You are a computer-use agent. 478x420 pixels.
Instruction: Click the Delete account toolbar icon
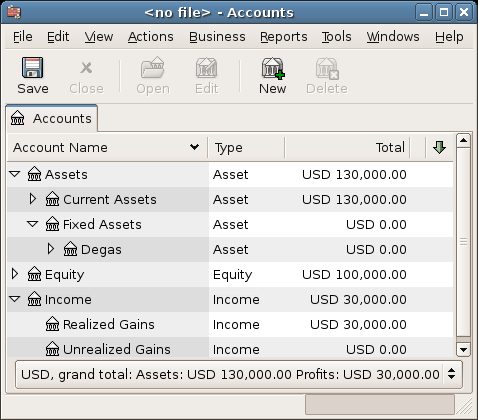click(x=327, y=68)
